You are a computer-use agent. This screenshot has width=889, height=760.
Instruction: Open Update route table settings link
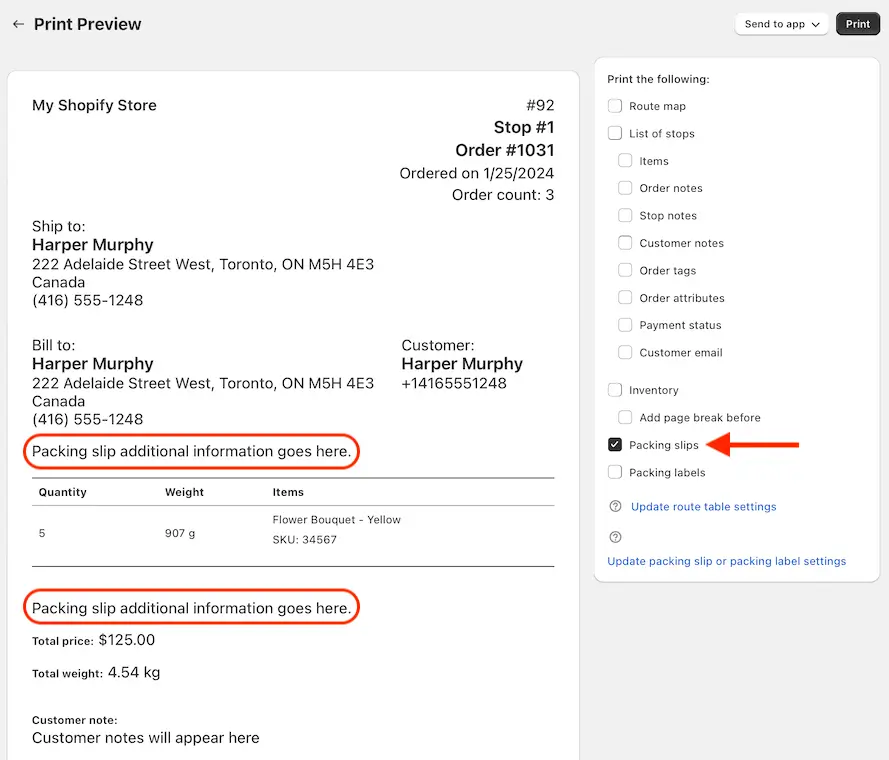click(703, 506)
